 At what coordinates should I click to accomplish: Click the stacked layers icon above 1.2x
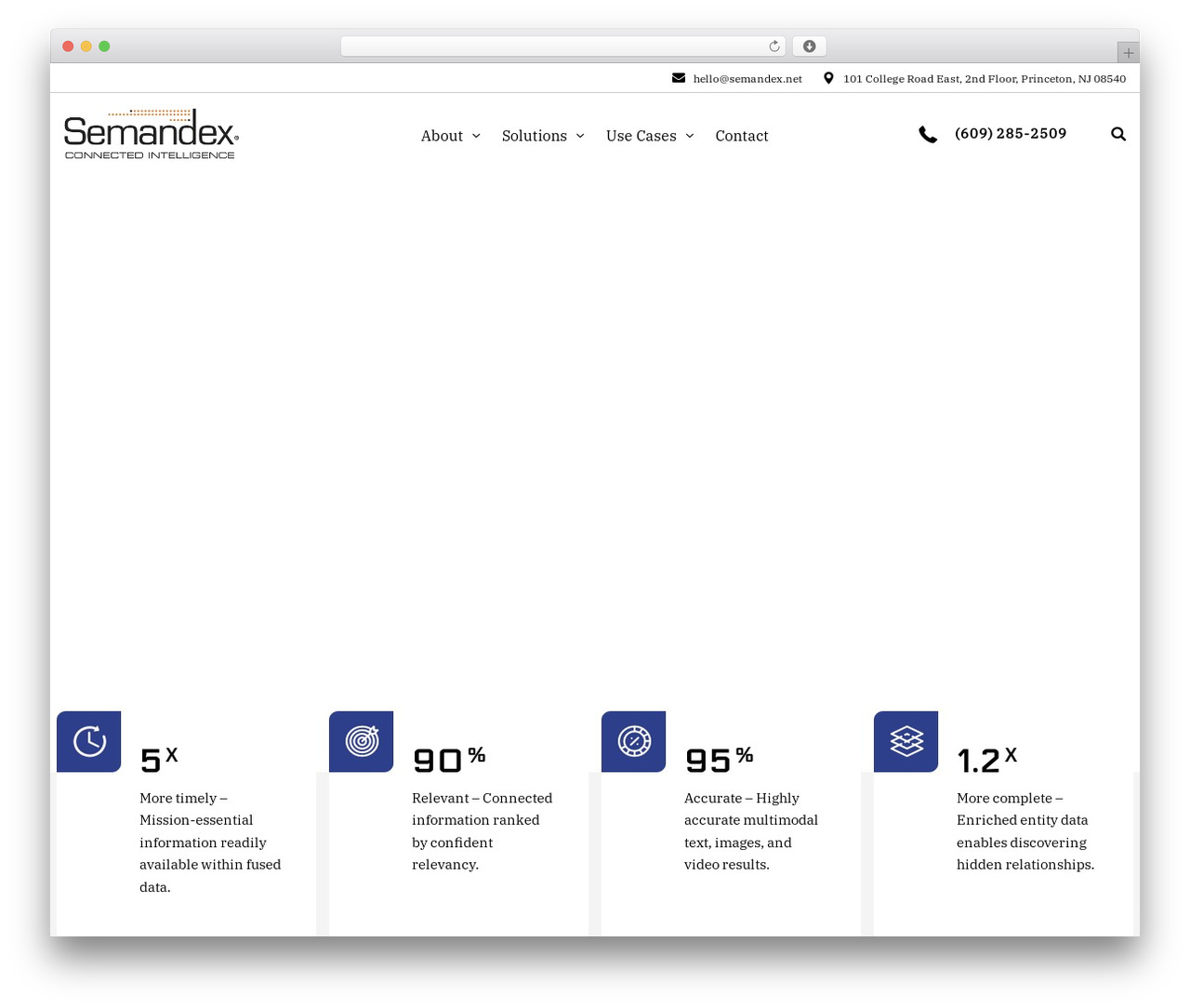coord(906,741)
